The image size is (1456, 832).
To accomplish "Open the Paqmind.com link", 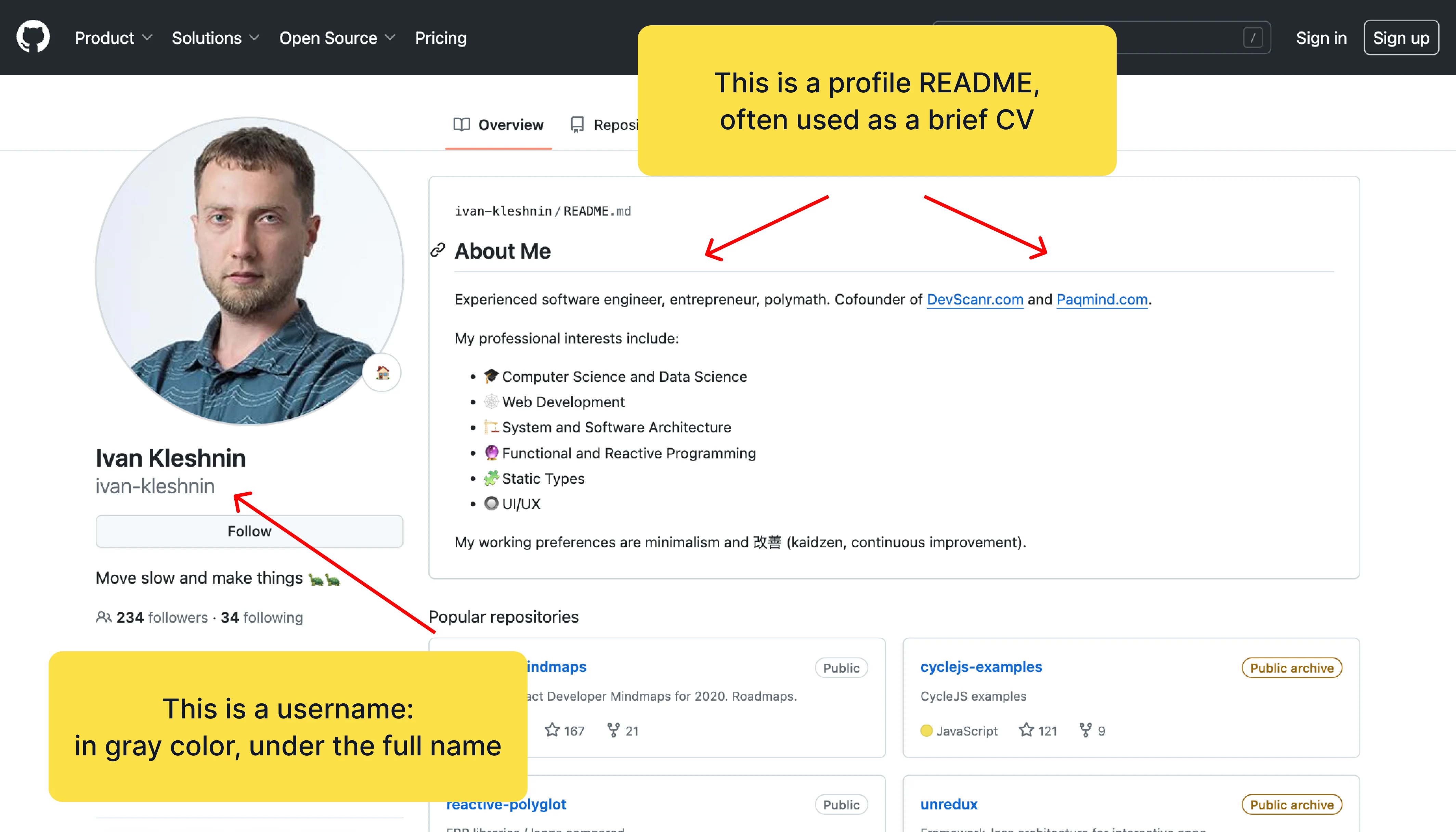I will [x=1102, y=299].
